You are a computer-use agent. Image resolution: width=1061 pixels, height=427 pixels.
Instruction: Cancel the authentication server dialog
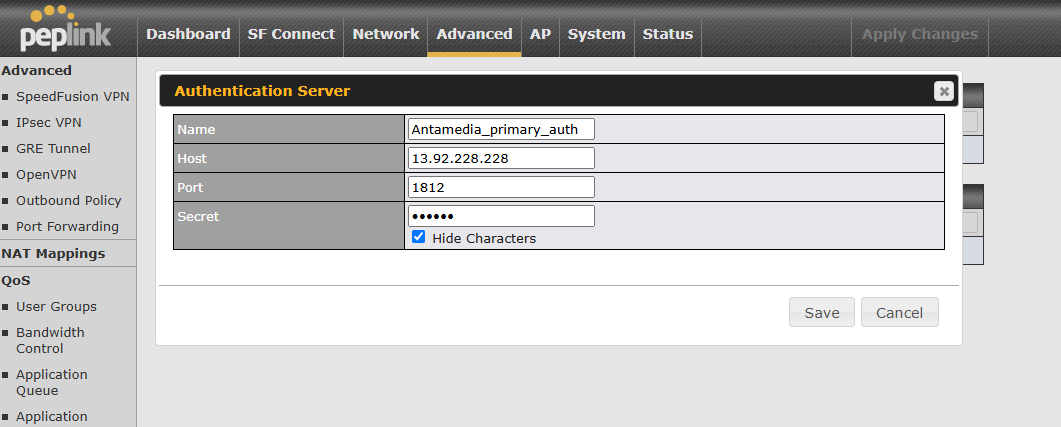click(899, 313)
